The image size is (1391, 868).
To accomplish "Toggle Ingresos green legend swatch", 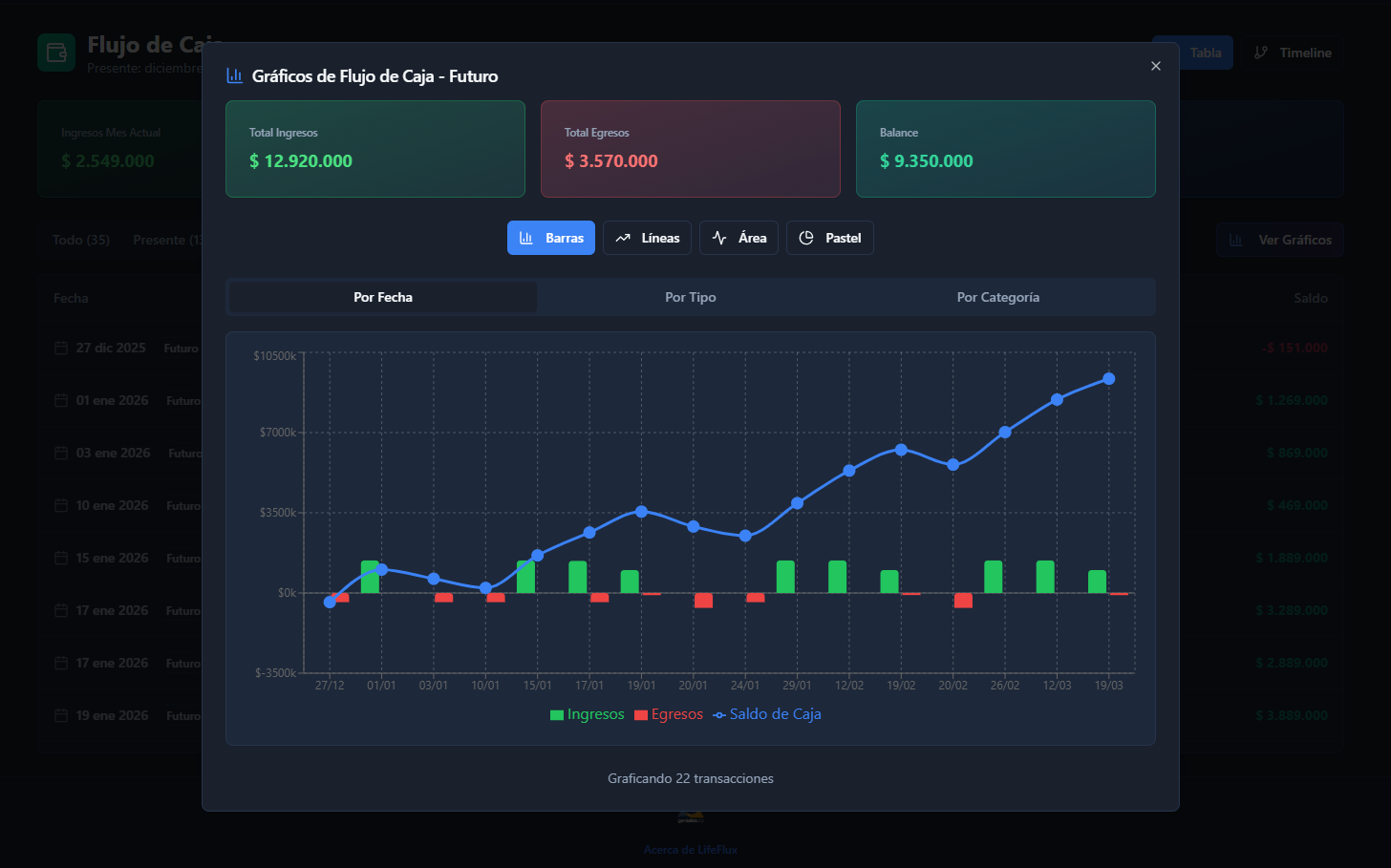I will pos(557,715).
